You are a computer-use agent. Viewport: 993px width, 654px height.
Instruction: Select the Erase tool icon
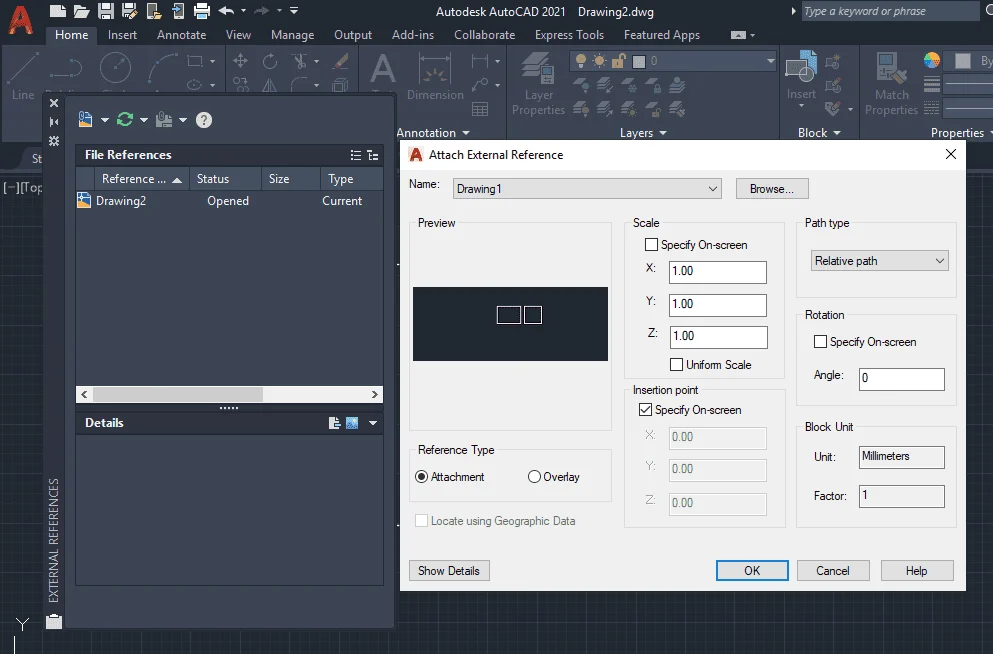point(341,61)
